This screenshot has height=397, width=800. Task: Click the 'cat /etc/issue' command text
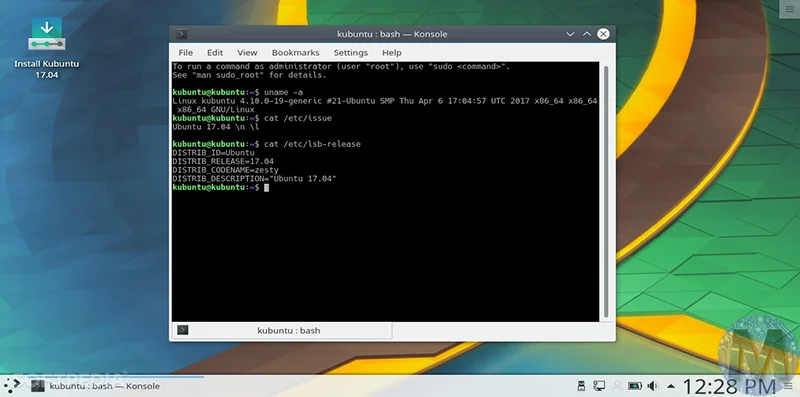tap(298, 118)
